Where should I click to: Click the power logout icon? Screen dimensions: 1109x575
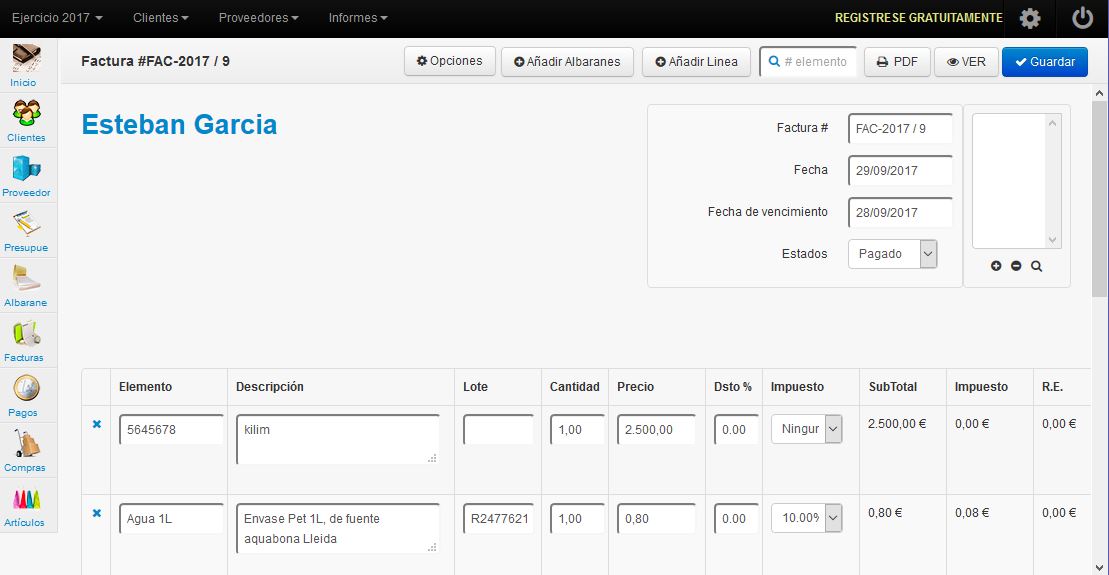pos(1082,18)
